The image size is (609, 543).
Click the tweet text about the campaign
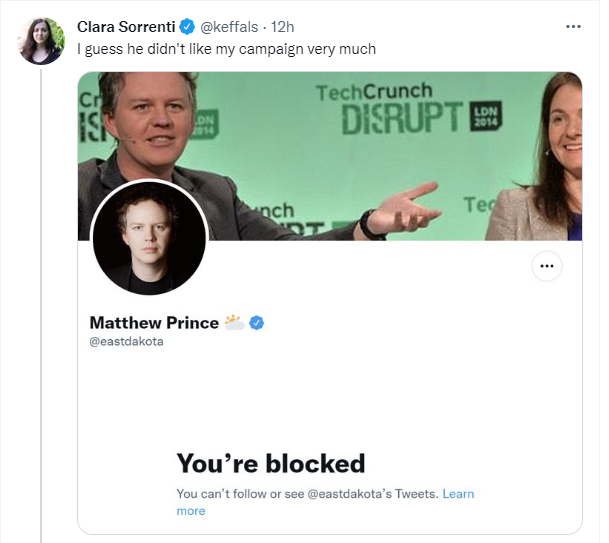[227, 49]
